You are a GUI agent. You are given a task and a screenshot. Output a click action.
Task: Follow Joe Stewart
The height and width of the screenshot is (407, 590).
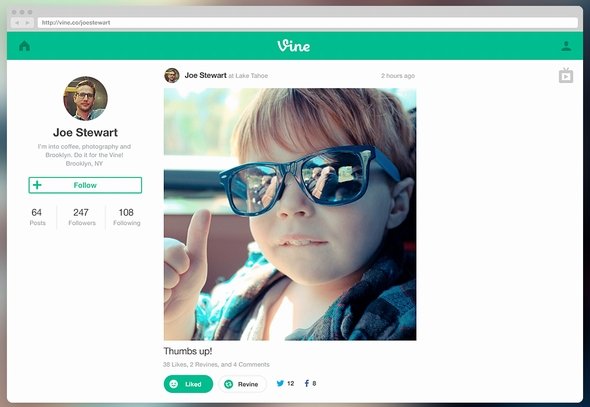(85, 185)
